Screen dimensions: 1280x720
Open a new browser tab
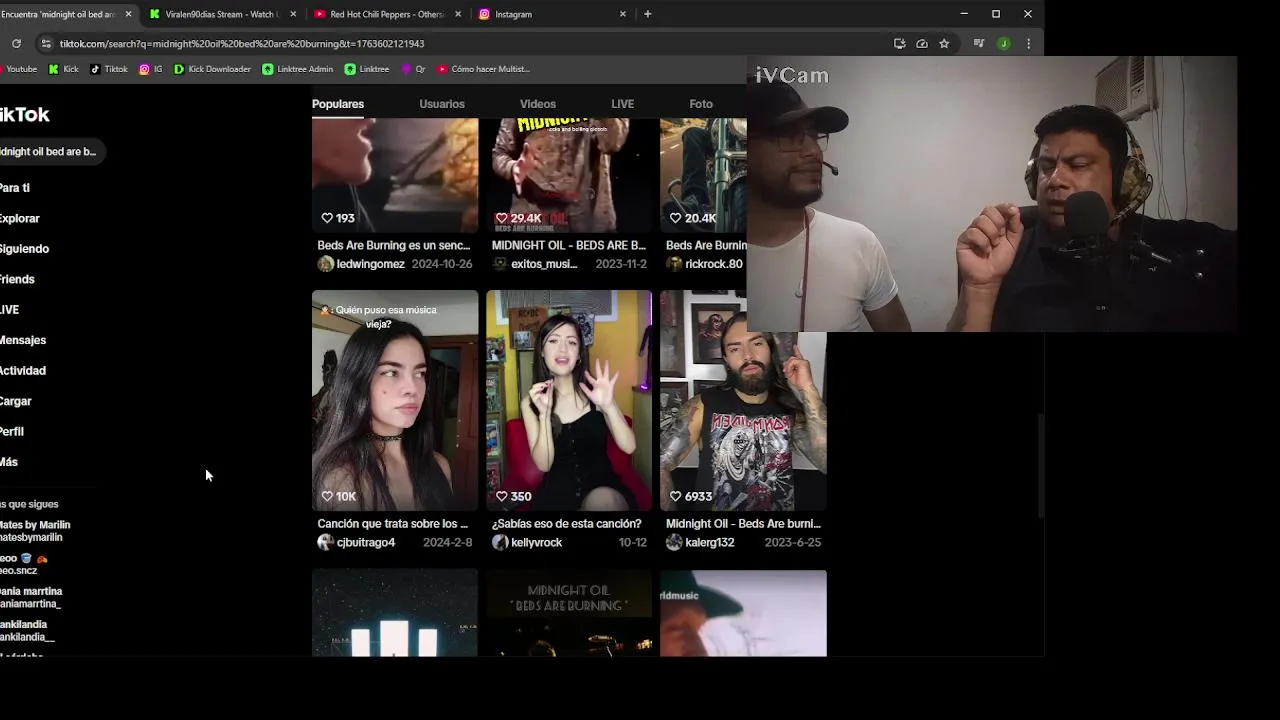648,14
